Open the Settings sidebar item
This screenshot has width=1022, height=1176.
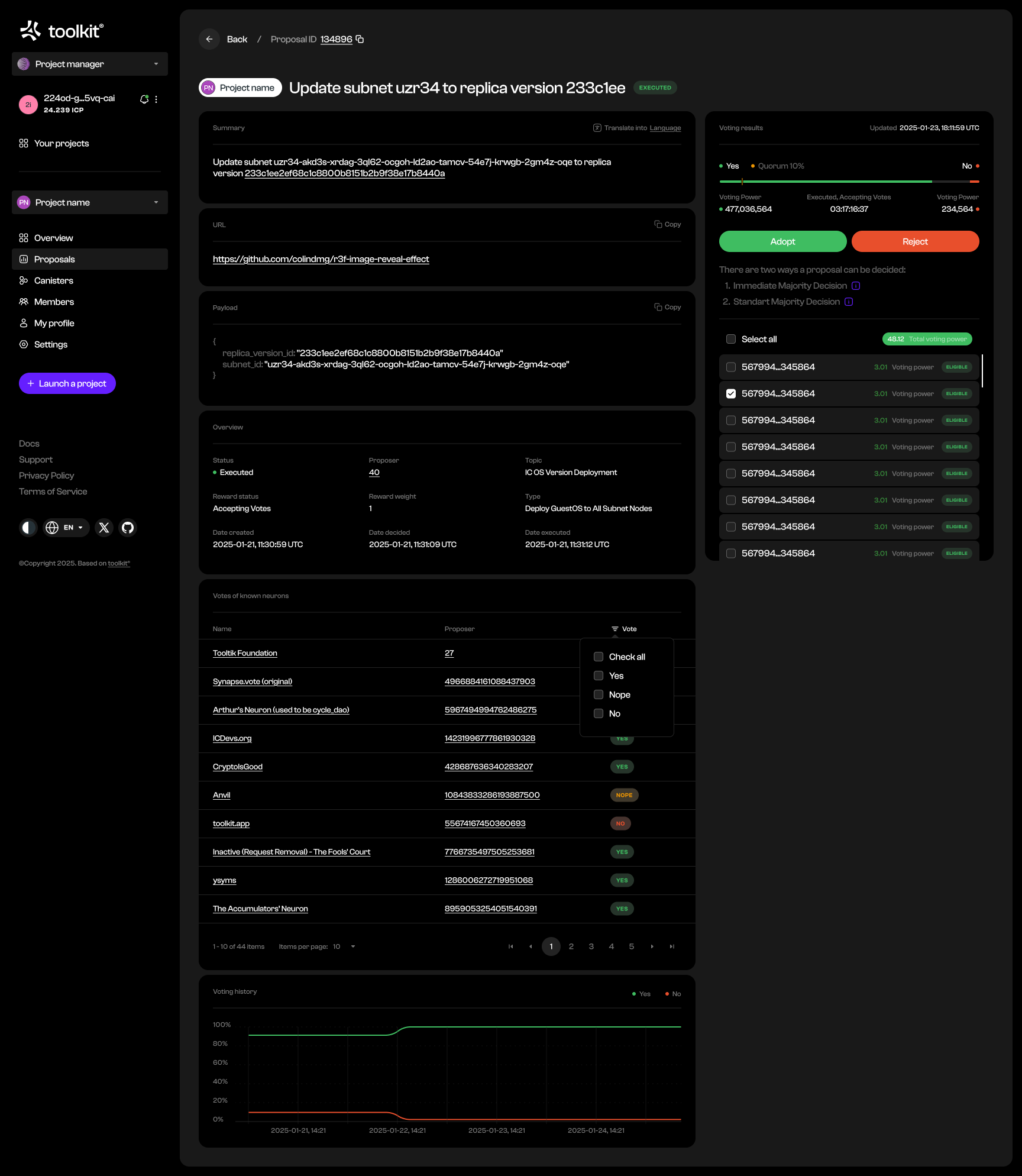[x=90, y=344]
